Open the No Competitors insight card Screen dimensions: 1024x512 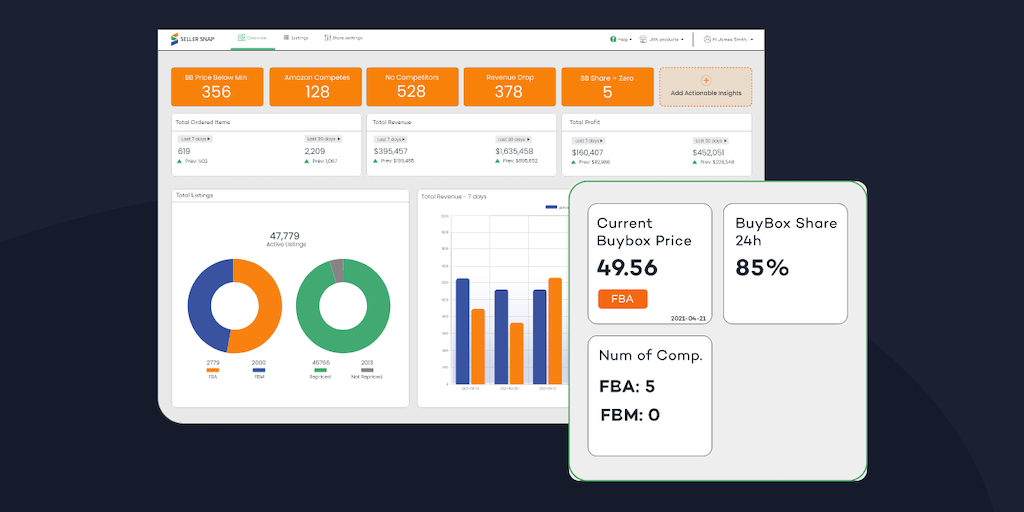coord(412,86)
